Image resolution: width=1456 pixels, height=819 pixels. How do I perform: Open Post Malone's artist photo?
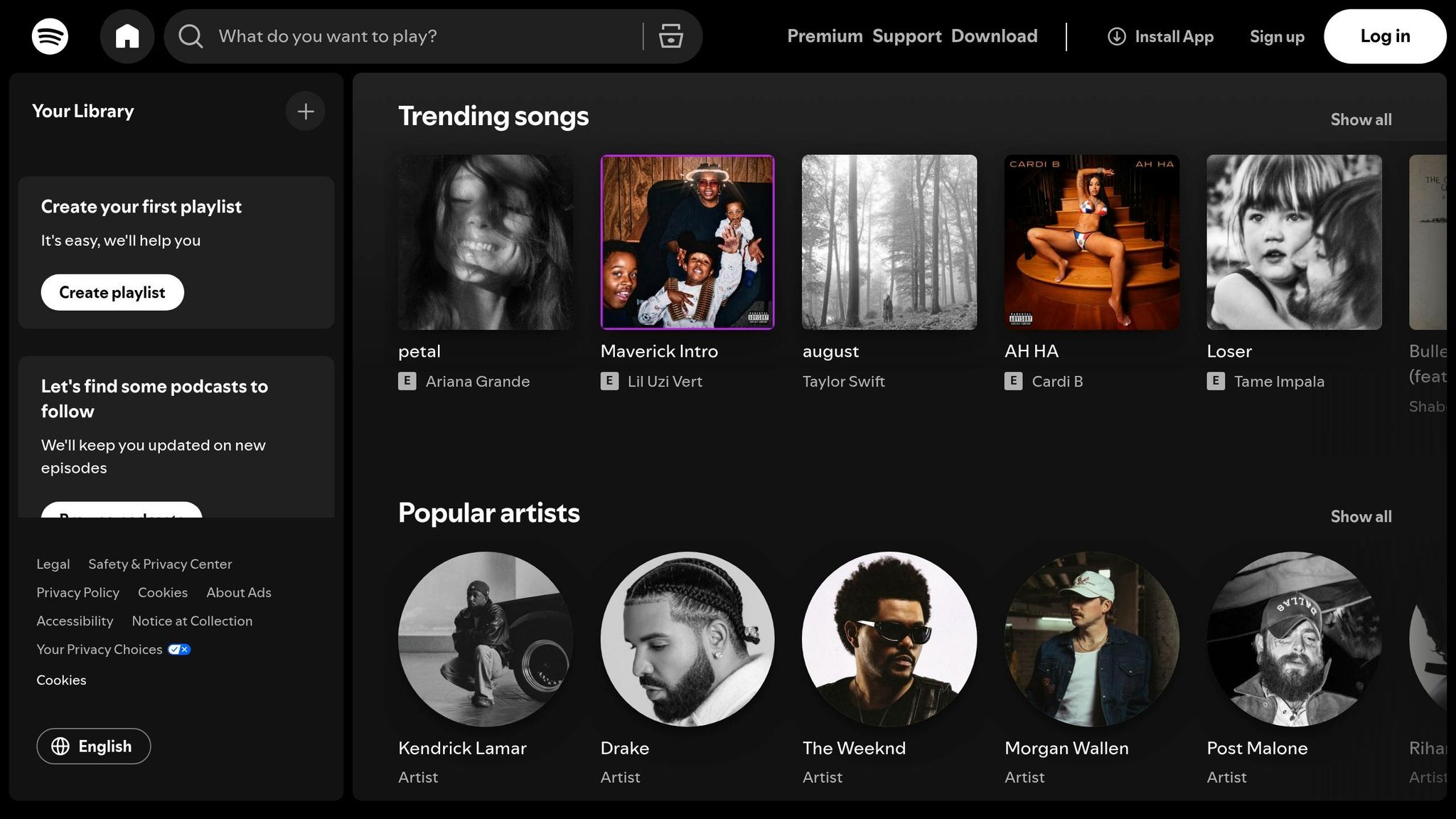point(1294,639)
